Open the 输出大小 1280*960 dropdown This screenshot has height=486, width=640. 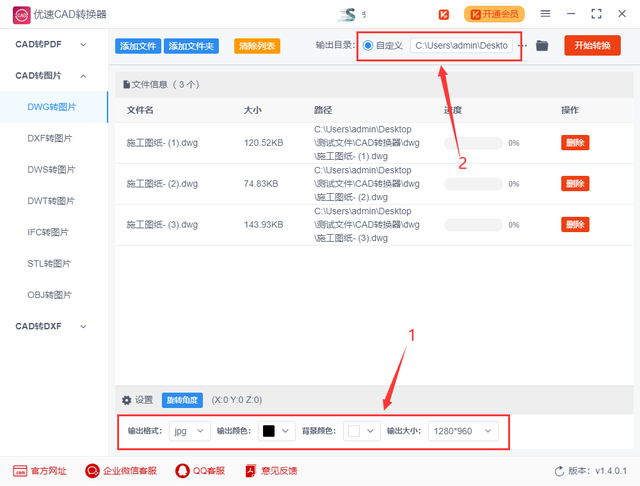pos(463,431)
